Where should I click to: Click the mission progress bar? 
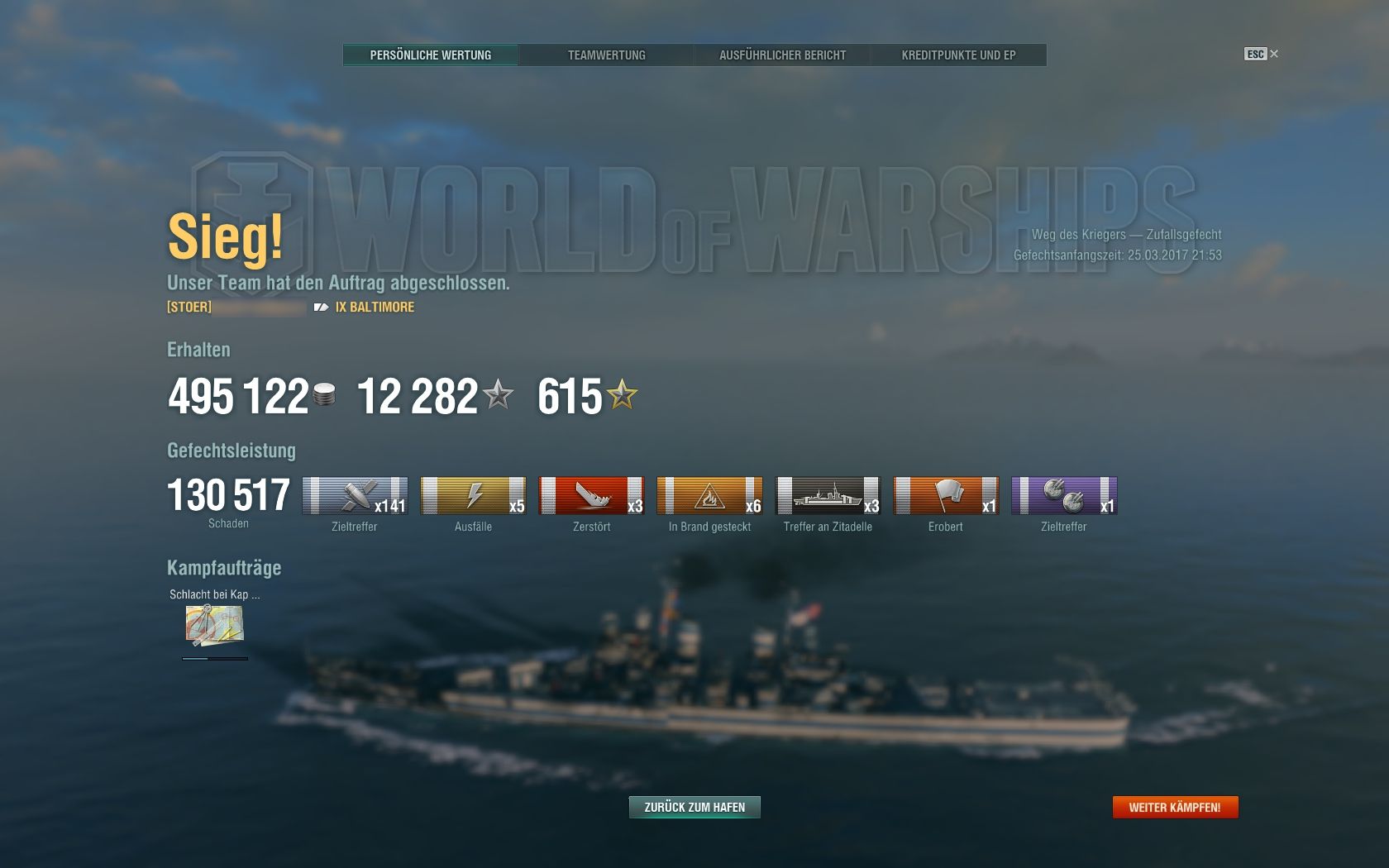pyautogui.click(x=215, y=659)
